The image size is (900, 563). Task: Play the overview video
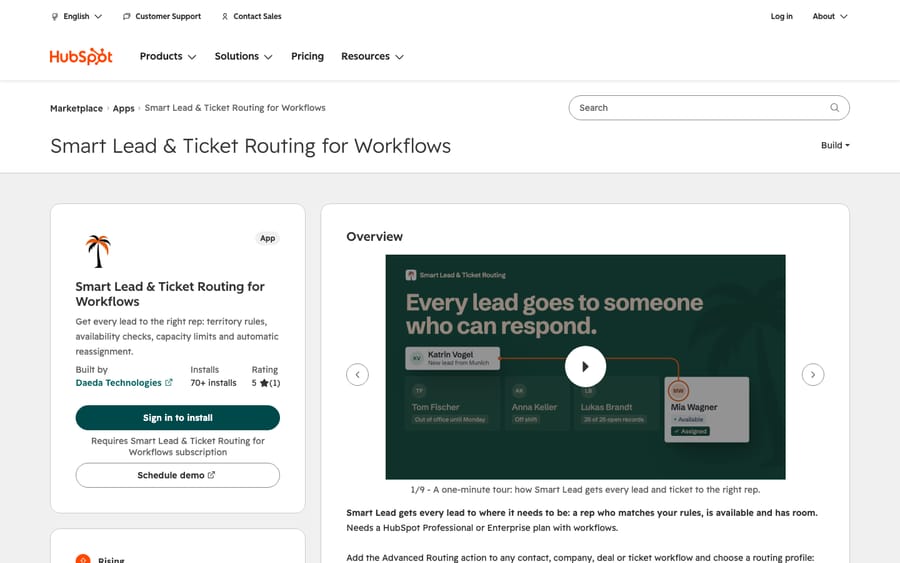pyautogui.click(x=585, y=366)
